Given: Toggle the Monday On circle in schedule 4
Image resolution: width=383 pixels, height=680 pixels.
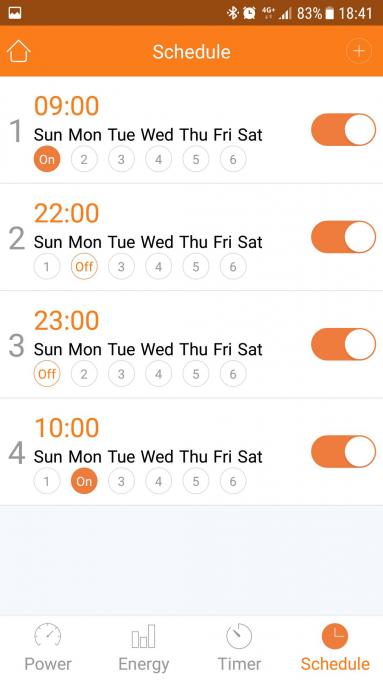Looking at the screenshot, I should click(84, 481).
